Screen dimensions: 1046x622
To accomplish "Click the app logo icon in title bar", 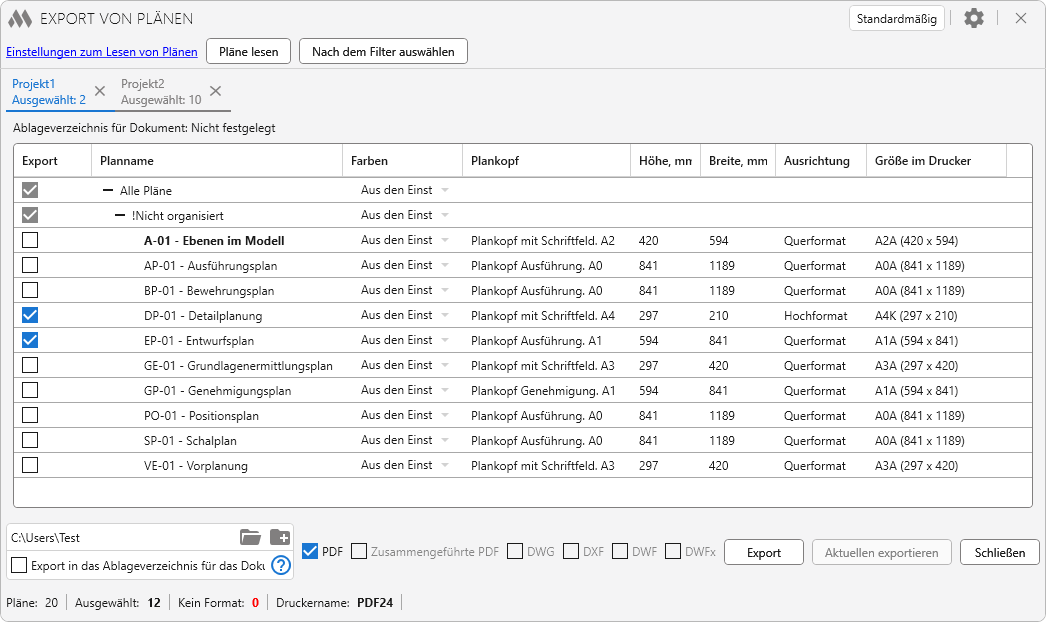I will click(20, 18).
